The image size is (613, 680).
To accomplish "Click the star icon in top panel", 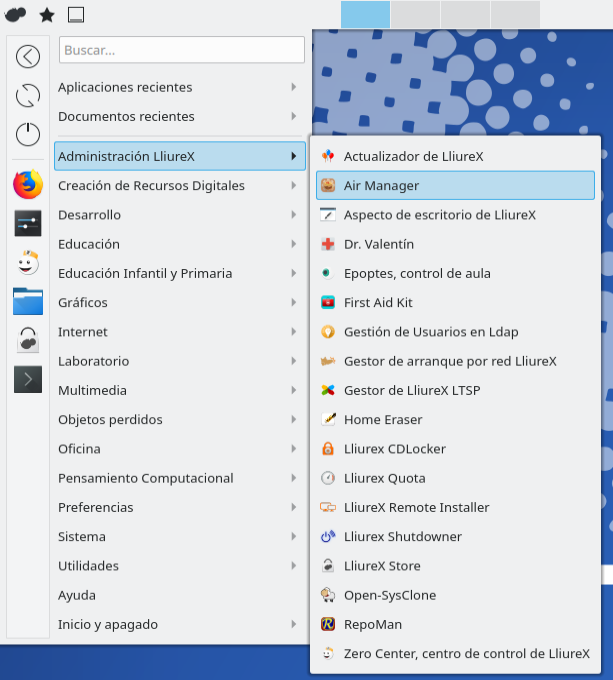I will tap(47, 15).
